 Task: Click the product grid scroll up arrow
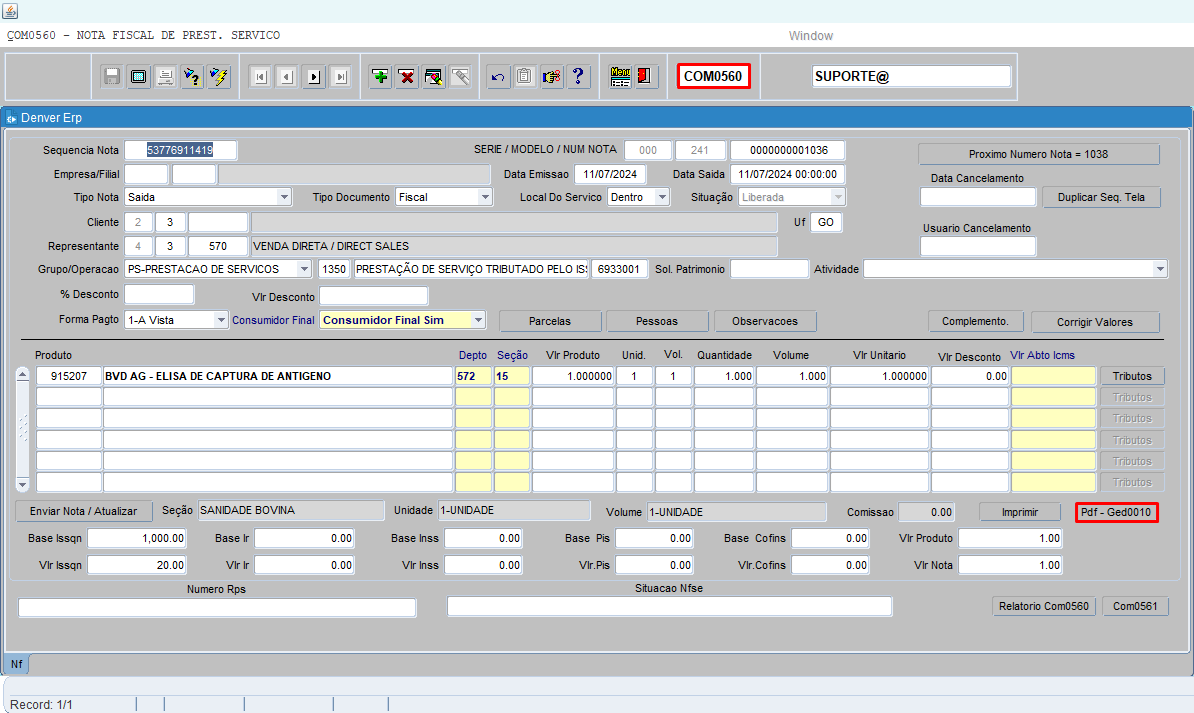(23, 375)
